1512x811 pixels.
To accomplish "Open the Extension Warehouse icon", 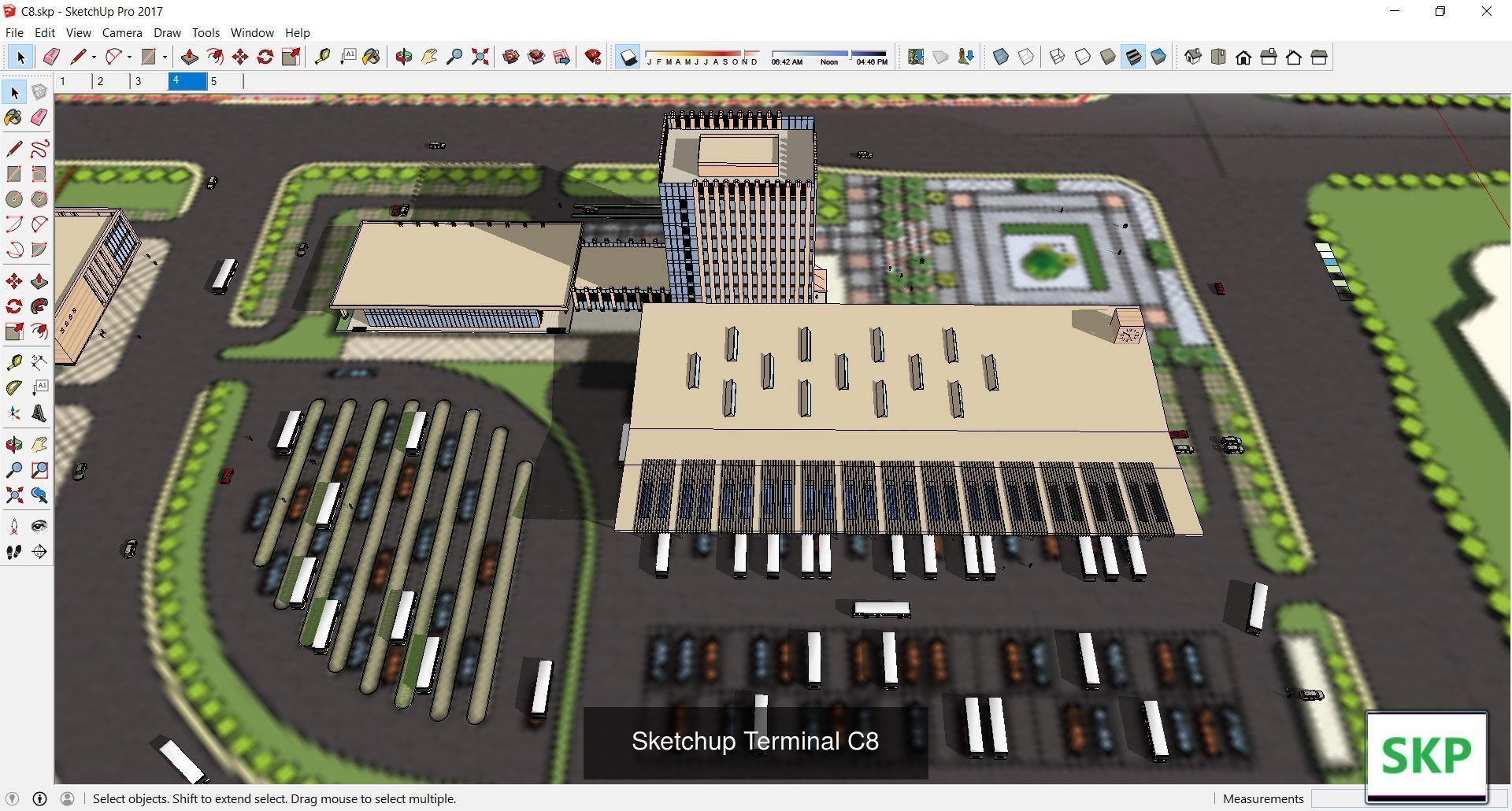I will coord(536,57).
